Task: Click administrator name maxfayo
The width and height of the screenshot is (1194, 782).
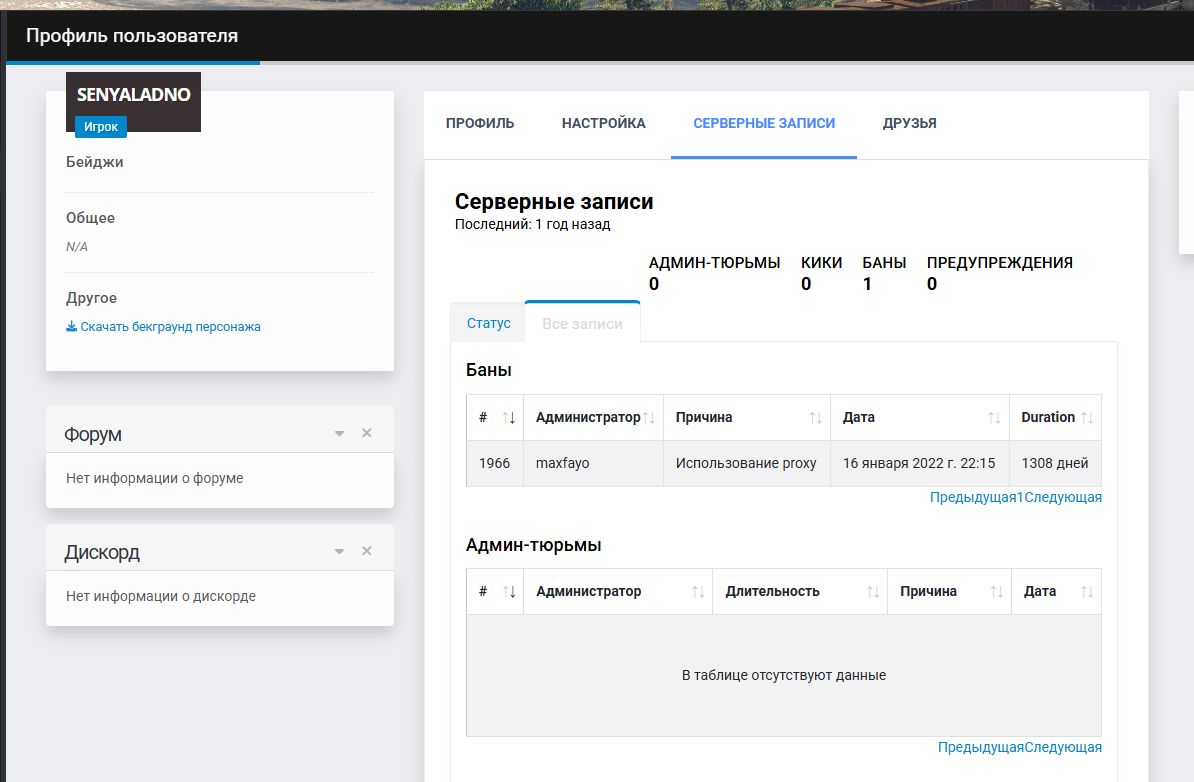Action: 563,463
